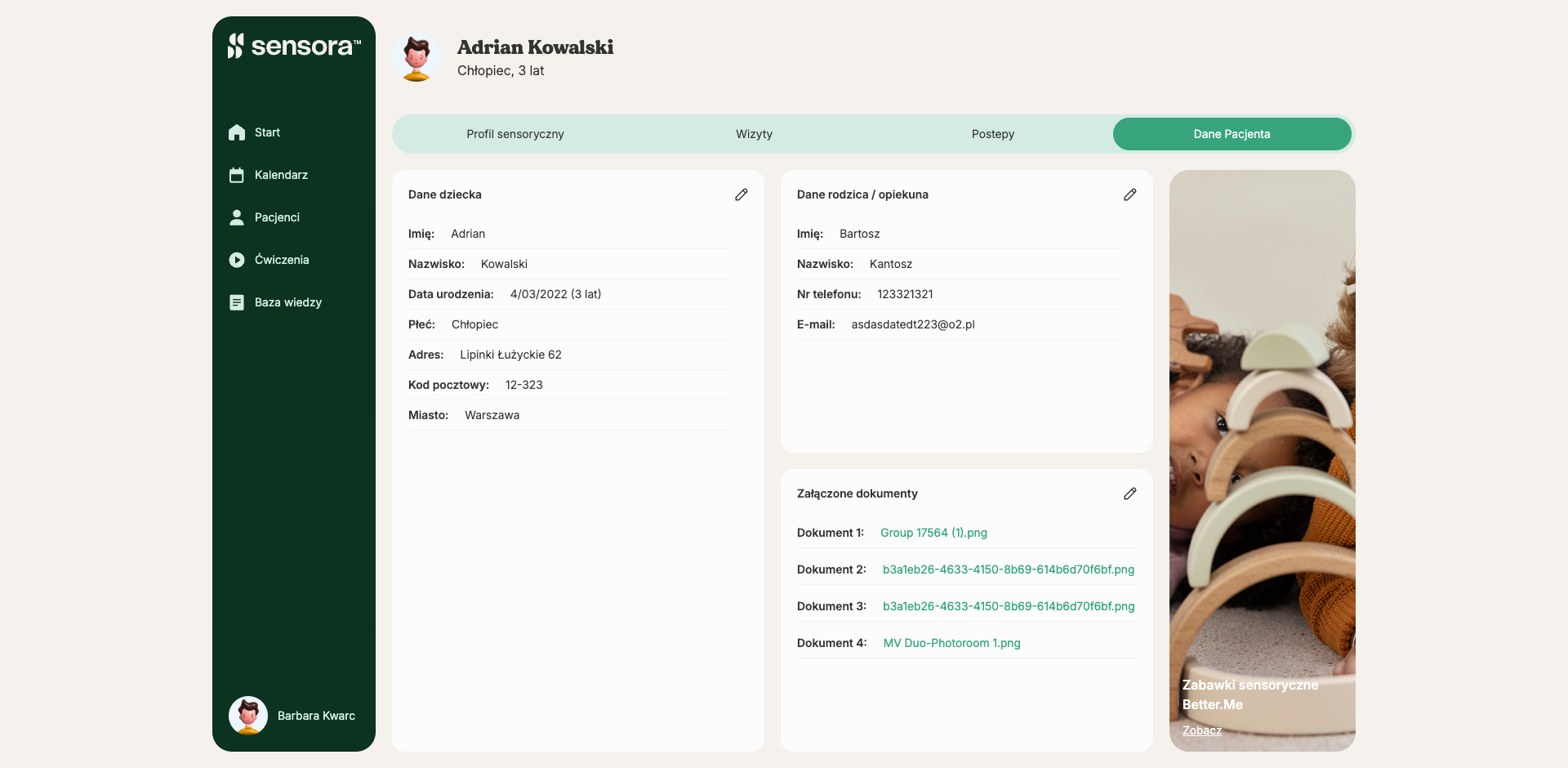Click the Płeć value Chłopiec
1568x768 pixels.
[x=474, y=324]
